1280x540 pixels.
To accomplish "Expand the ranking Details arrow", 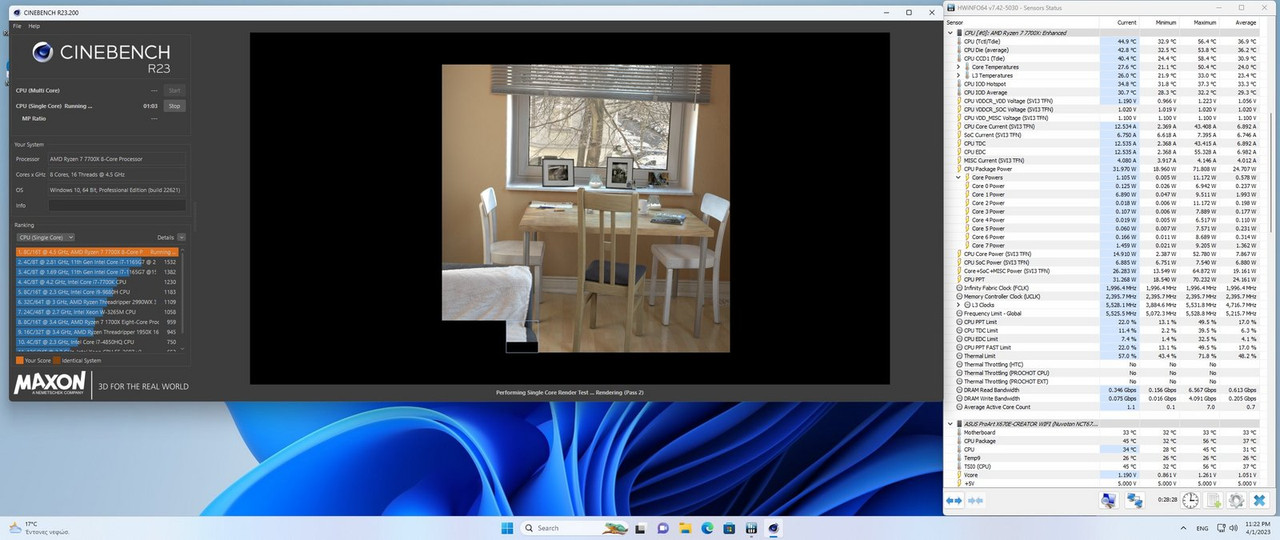I will [182, 237].
